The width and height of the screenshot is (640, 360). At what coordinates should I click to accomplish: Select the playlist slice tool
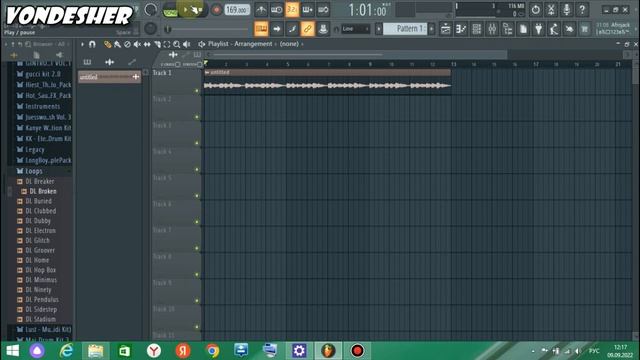(157, 44)
